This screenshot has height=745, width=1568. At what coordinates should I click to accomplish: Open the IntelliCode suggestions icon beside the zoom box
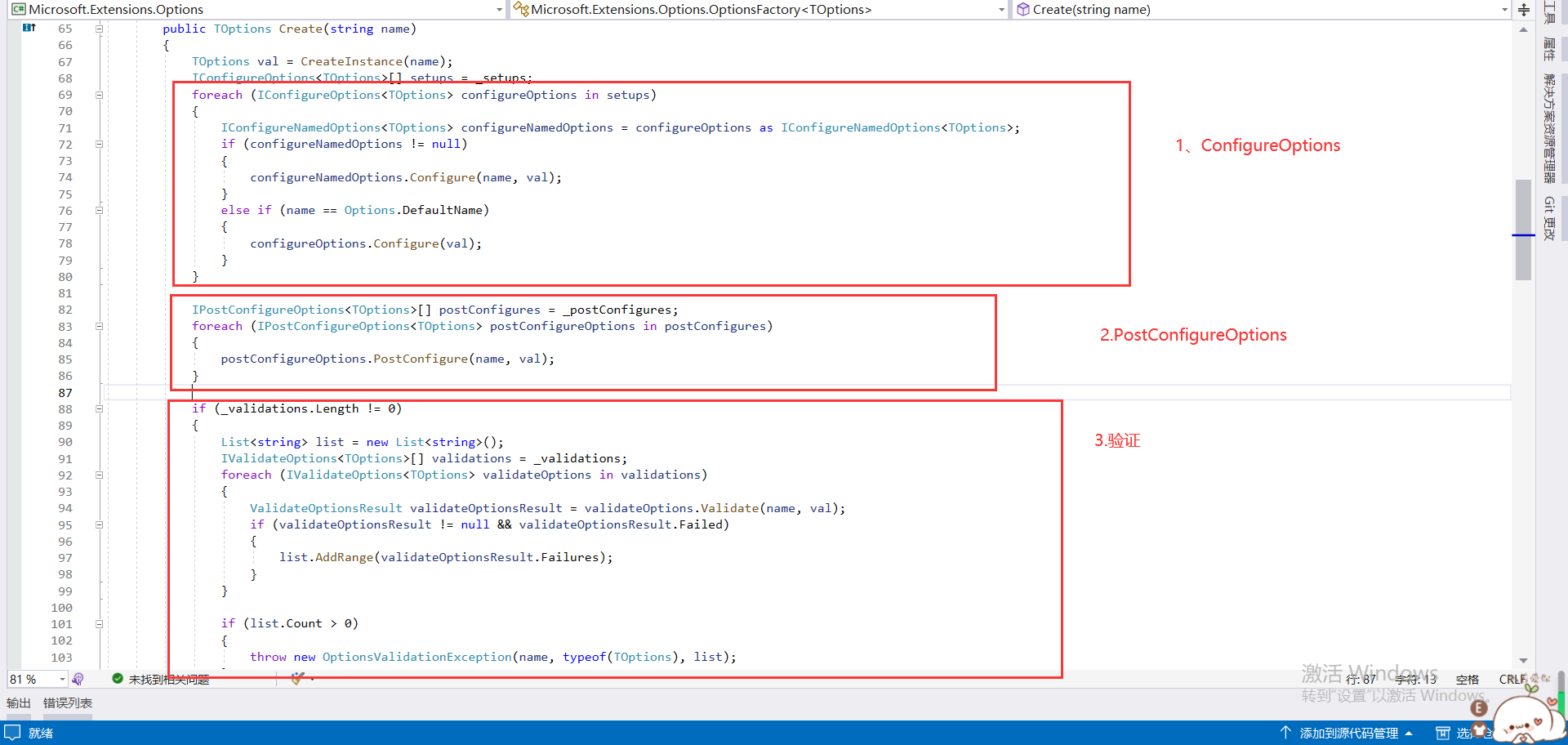tap(78, 679)
